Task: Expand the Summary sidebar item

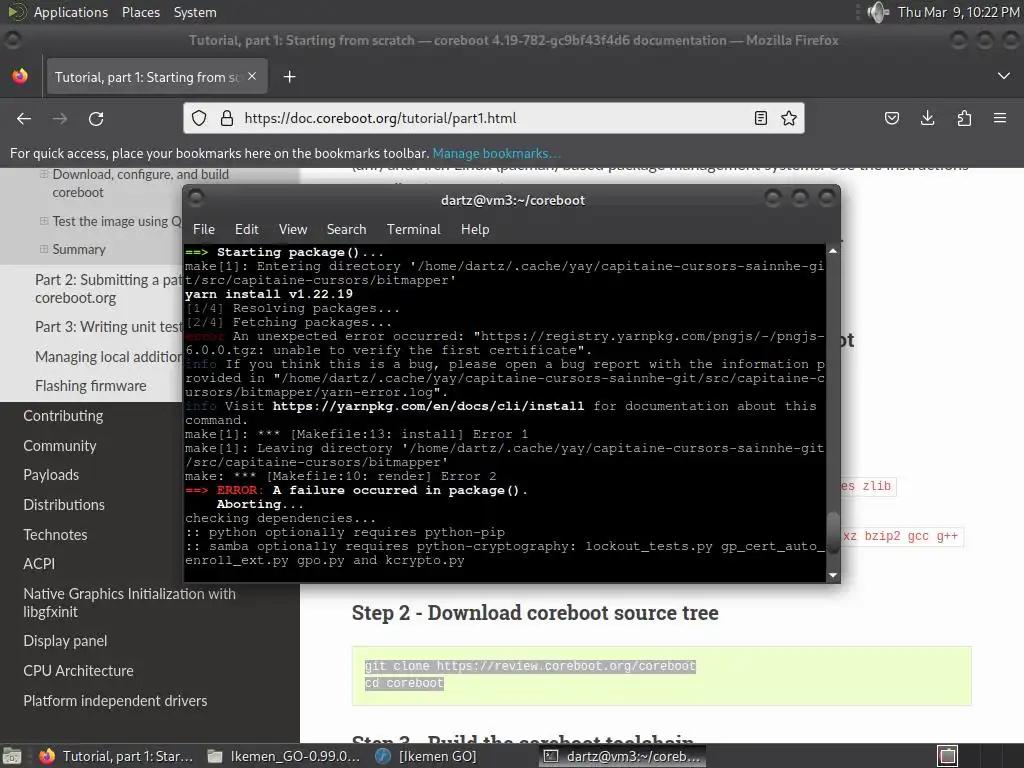Action: 44,249
